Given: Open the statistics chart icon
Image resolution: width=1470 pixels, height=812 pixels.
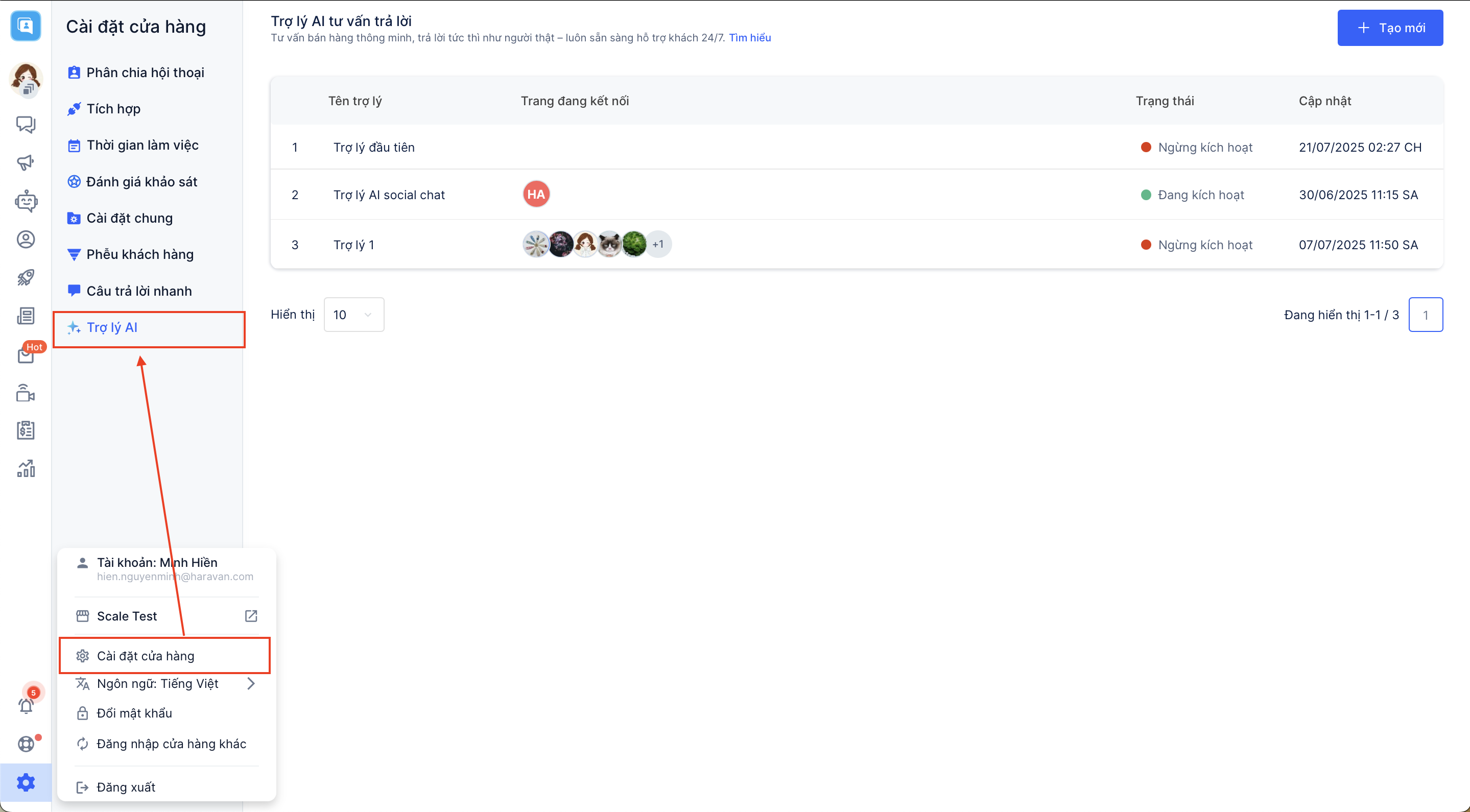Looking at the screenshot, I should click(x=26, y=468).
